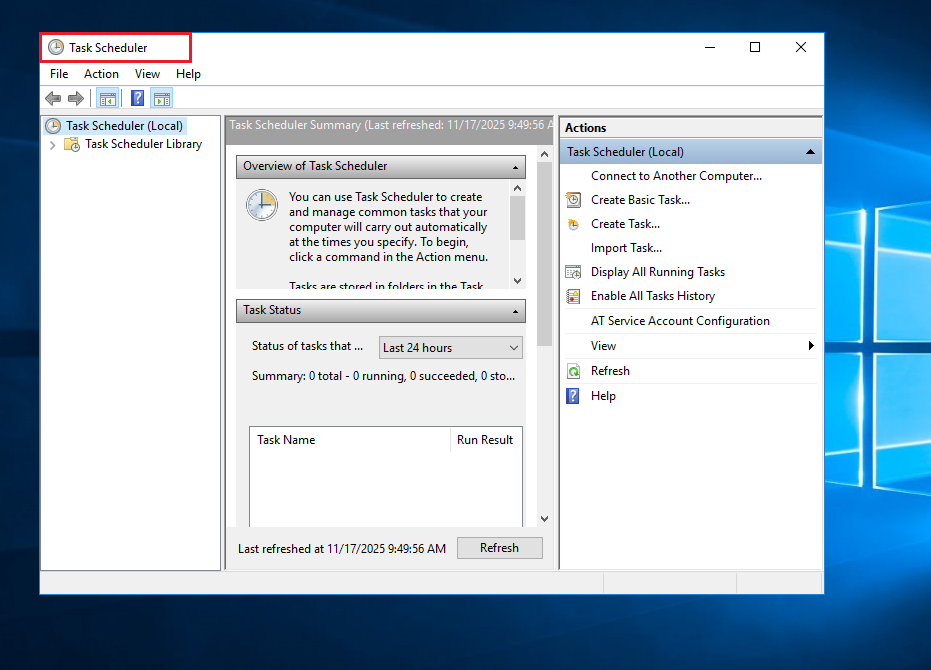931x670 pixels.
Task: Click the Overview text scroll up arrow
Action: click(517, 188)
